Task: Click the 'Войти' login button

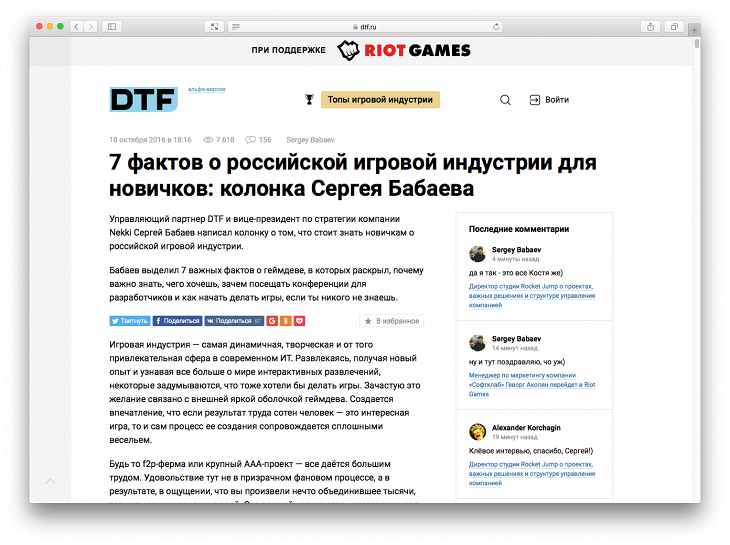Action: coord(549,100)
